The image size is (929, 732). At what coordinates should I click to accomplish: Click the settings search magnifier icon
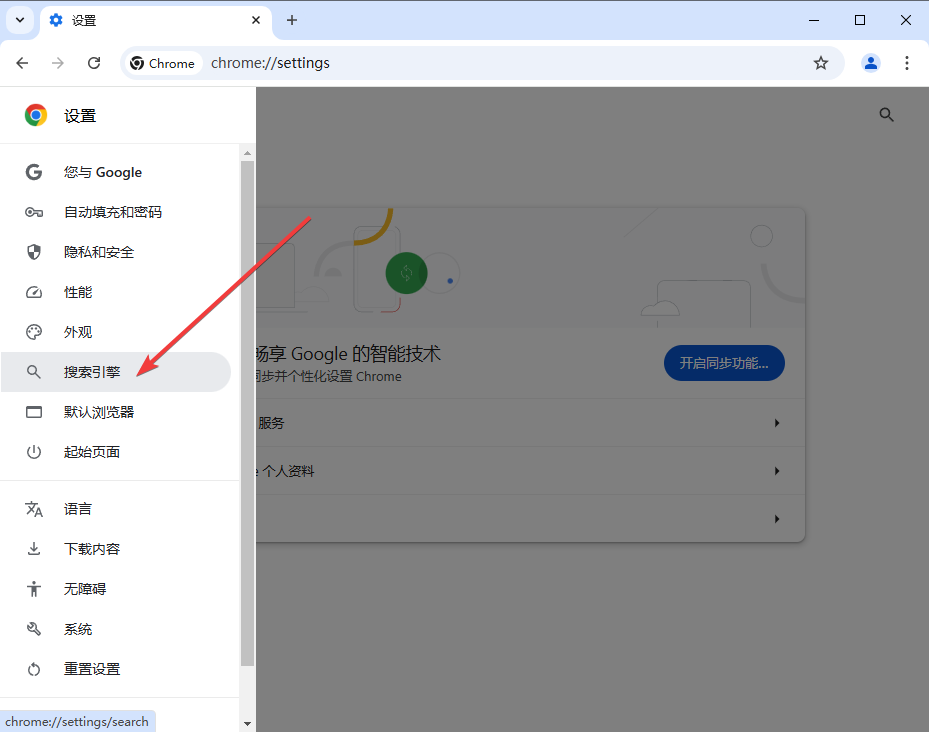887,114
